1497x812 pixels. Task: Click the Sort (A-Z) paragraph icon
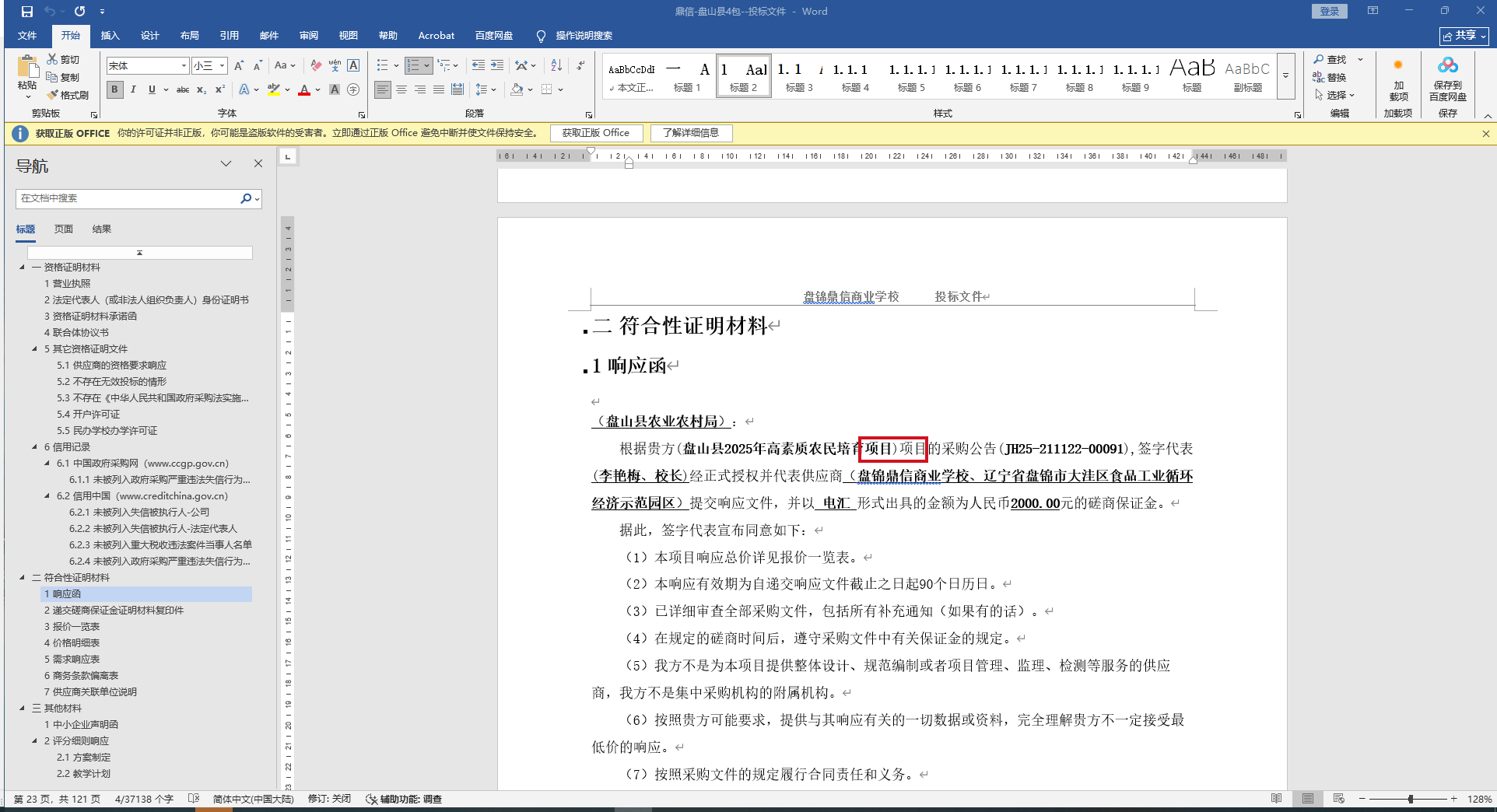[x=556, y=66]
